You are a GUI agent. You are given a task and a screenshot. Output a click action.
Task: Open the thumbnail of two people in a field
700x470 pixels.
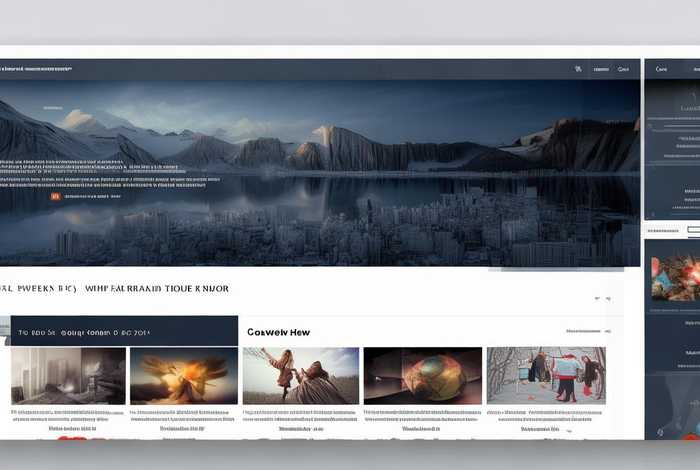[x=300, y=376]
